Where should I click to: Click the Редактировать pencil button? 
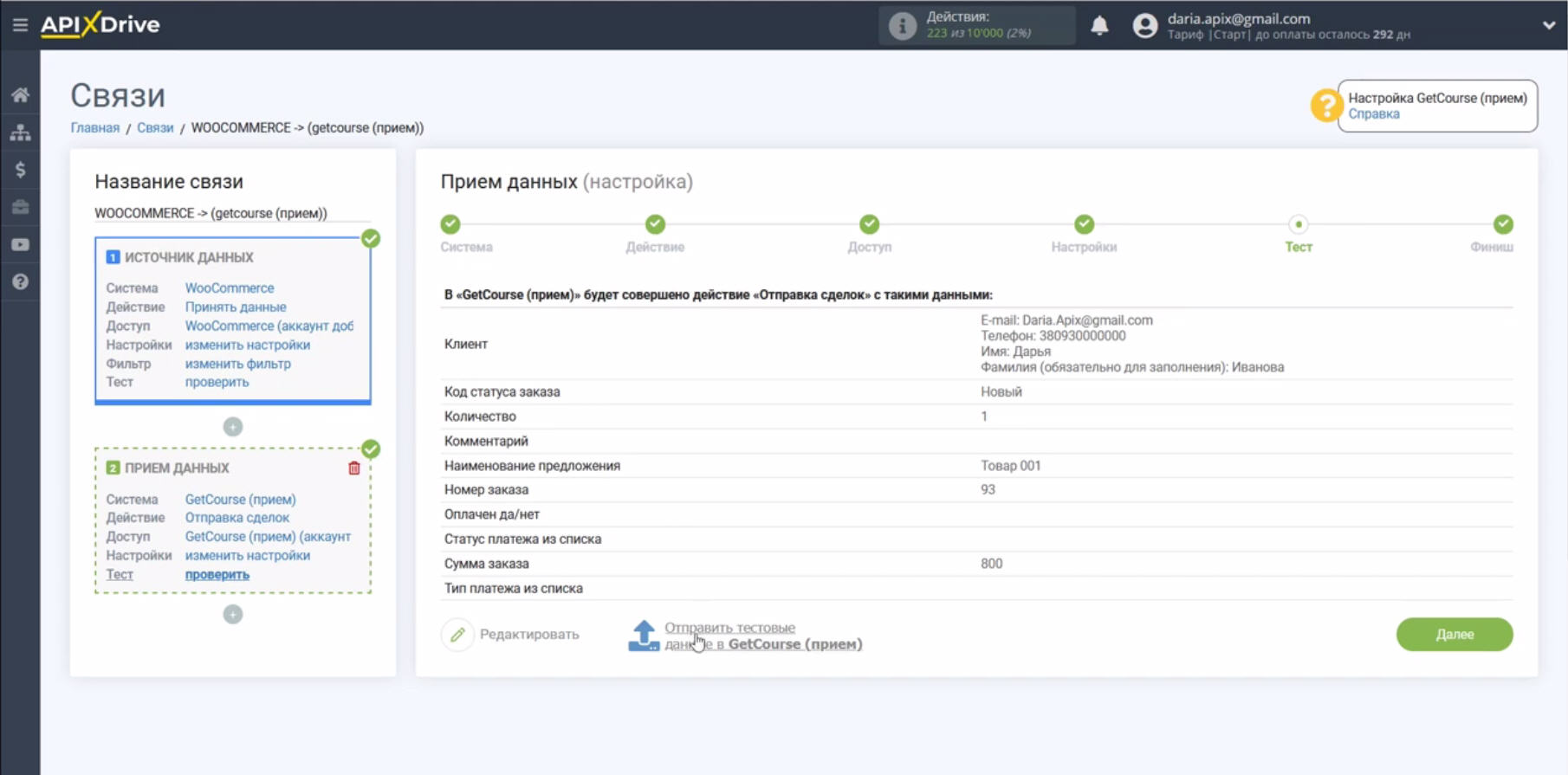pos(511,635)
